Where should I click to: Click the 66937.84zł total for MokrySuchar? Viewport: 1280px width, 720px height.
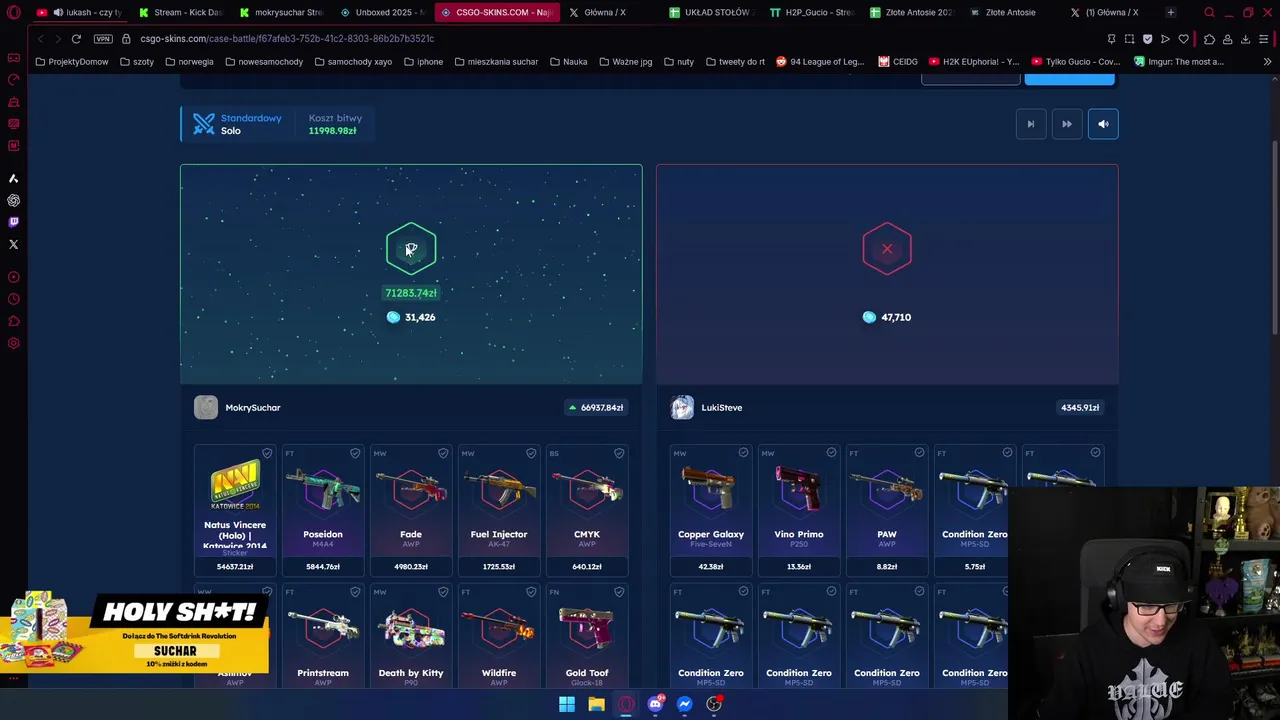coord(596,407)
